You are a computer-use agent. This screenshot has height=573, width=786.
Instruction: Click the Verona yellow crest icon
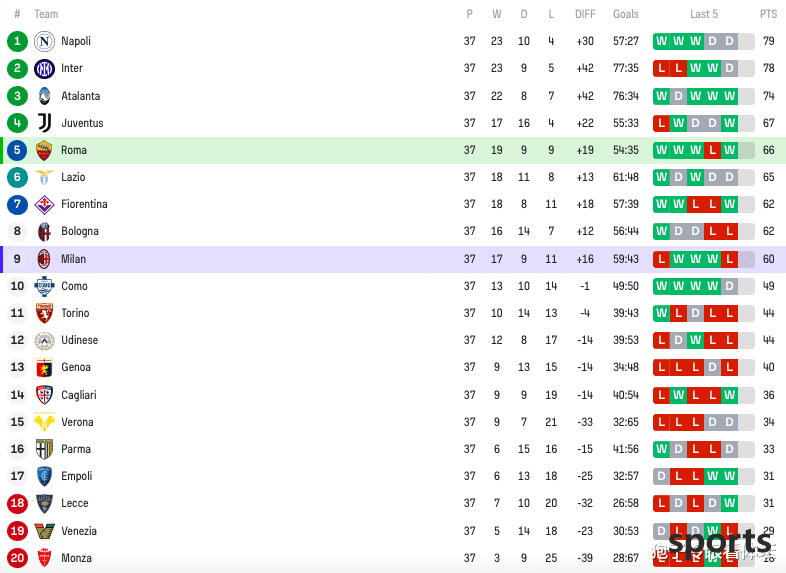[44, 422]
